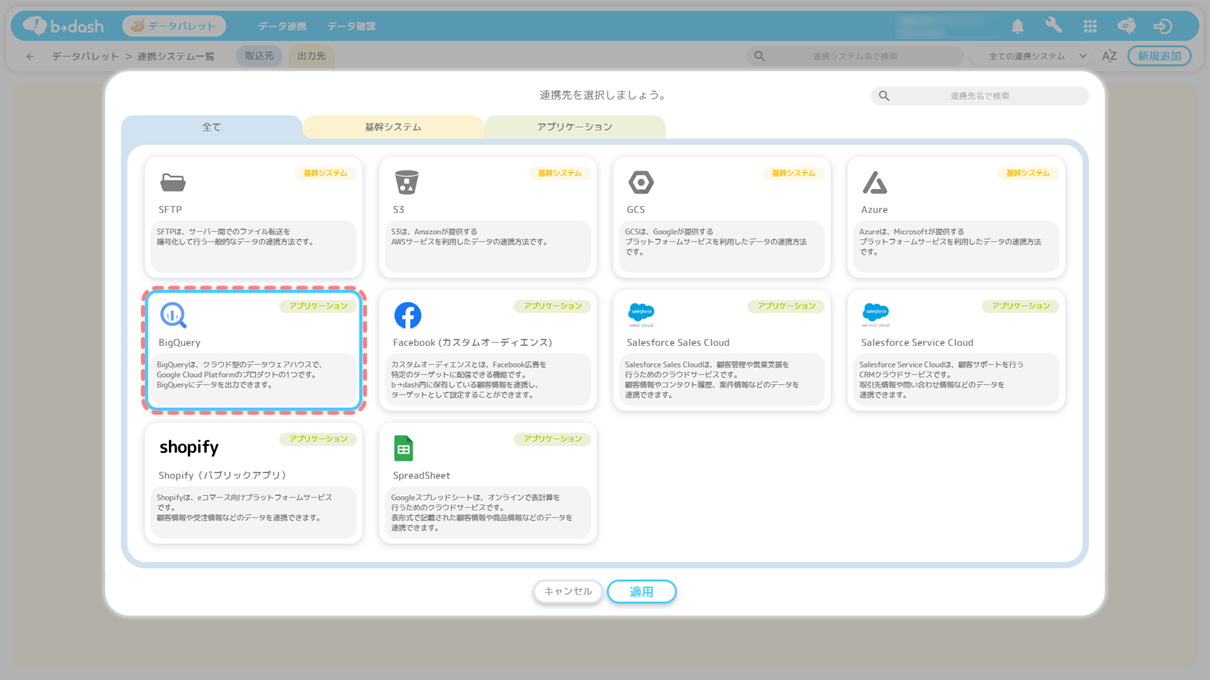Click the Facebook logo icon
The height and width of the screenshot is (680, 1210).
point(407,315)
